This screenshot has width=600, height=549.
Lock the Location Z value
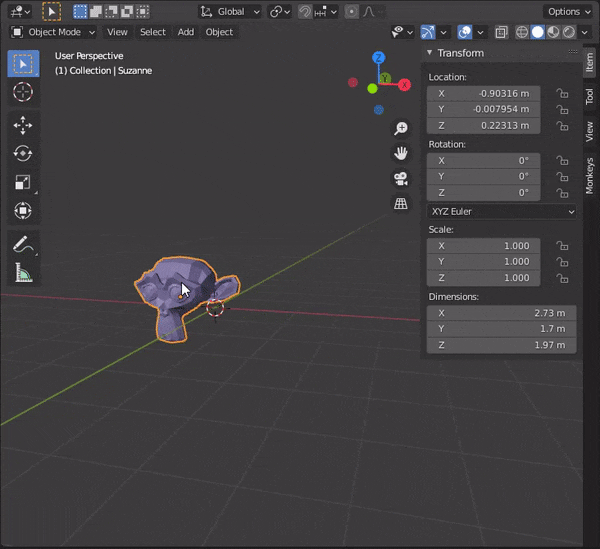point(562,126)
